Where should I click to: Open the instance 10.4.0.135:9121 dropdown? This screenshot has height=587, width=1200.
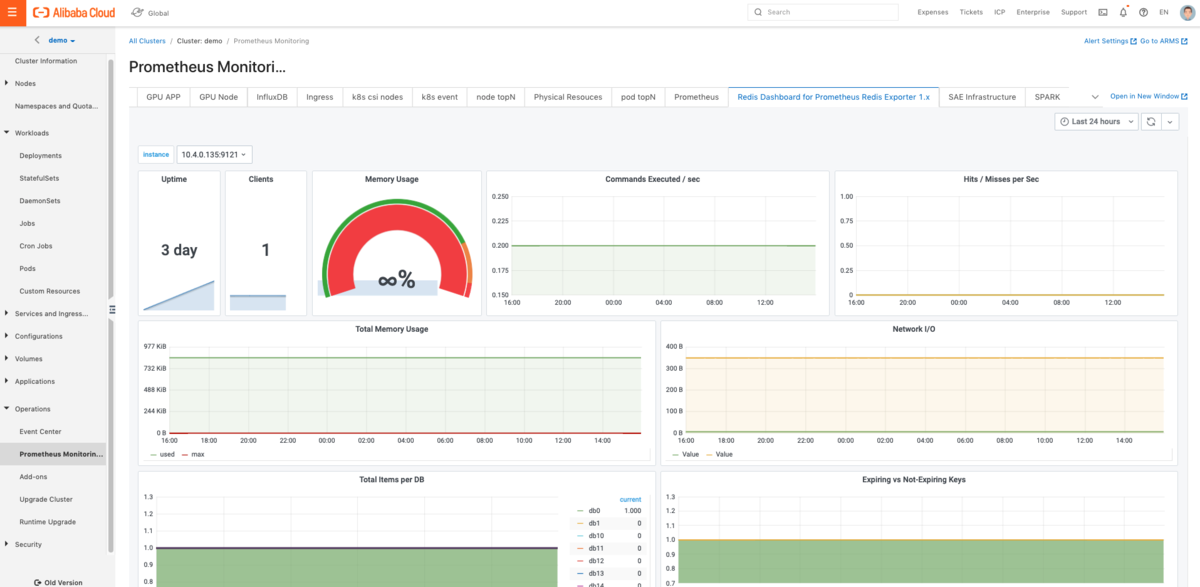[214, 154]
